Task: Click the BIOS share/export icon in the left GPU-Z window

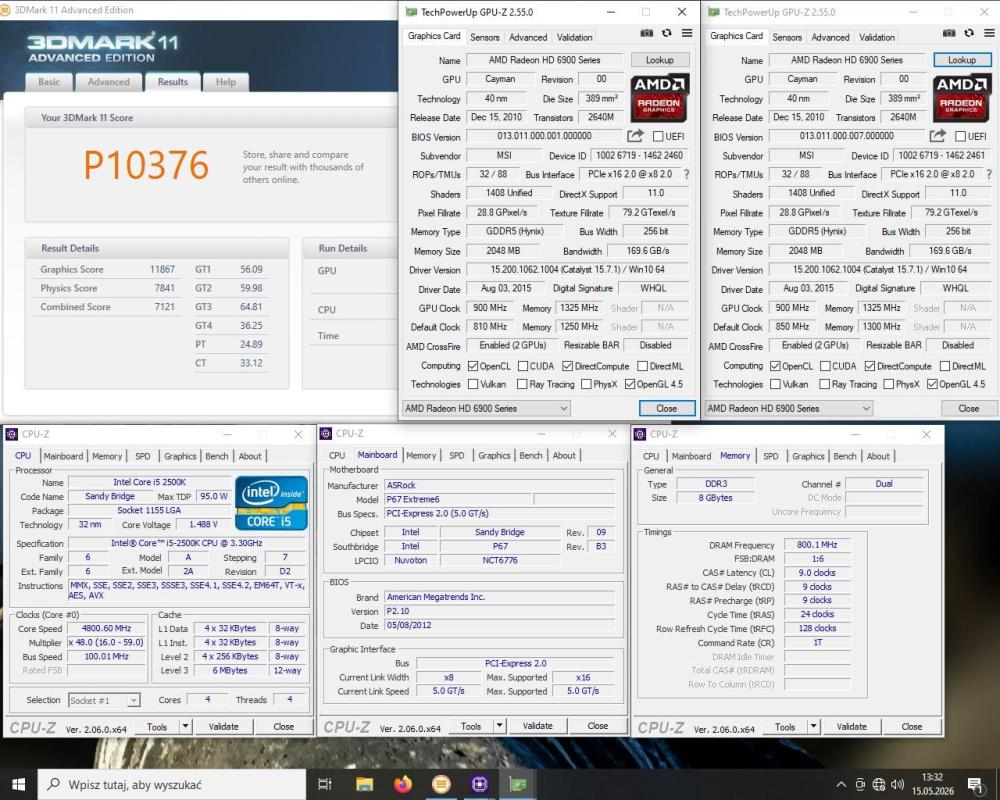Action: [x=635, y=136]
